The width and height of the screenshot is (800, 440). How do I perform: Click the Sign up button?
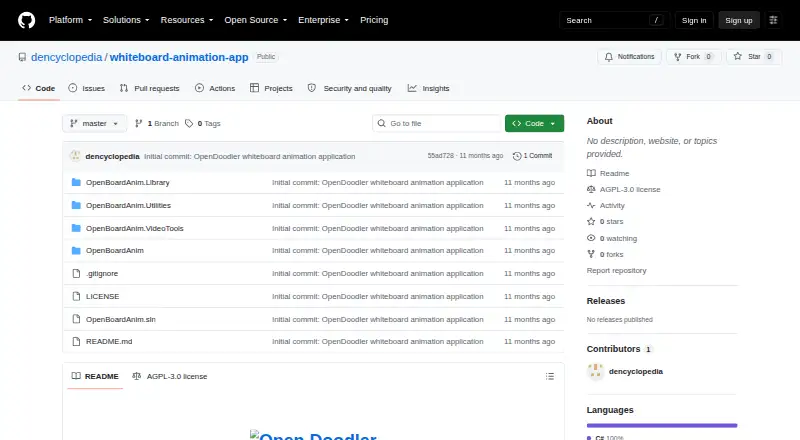tap(739, 20)
